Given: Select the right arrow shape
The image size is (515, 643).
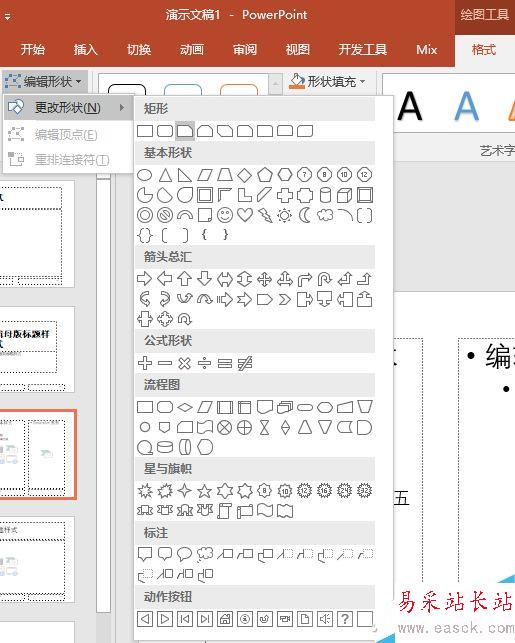Looking at the screenshot, I should [144, 279].
